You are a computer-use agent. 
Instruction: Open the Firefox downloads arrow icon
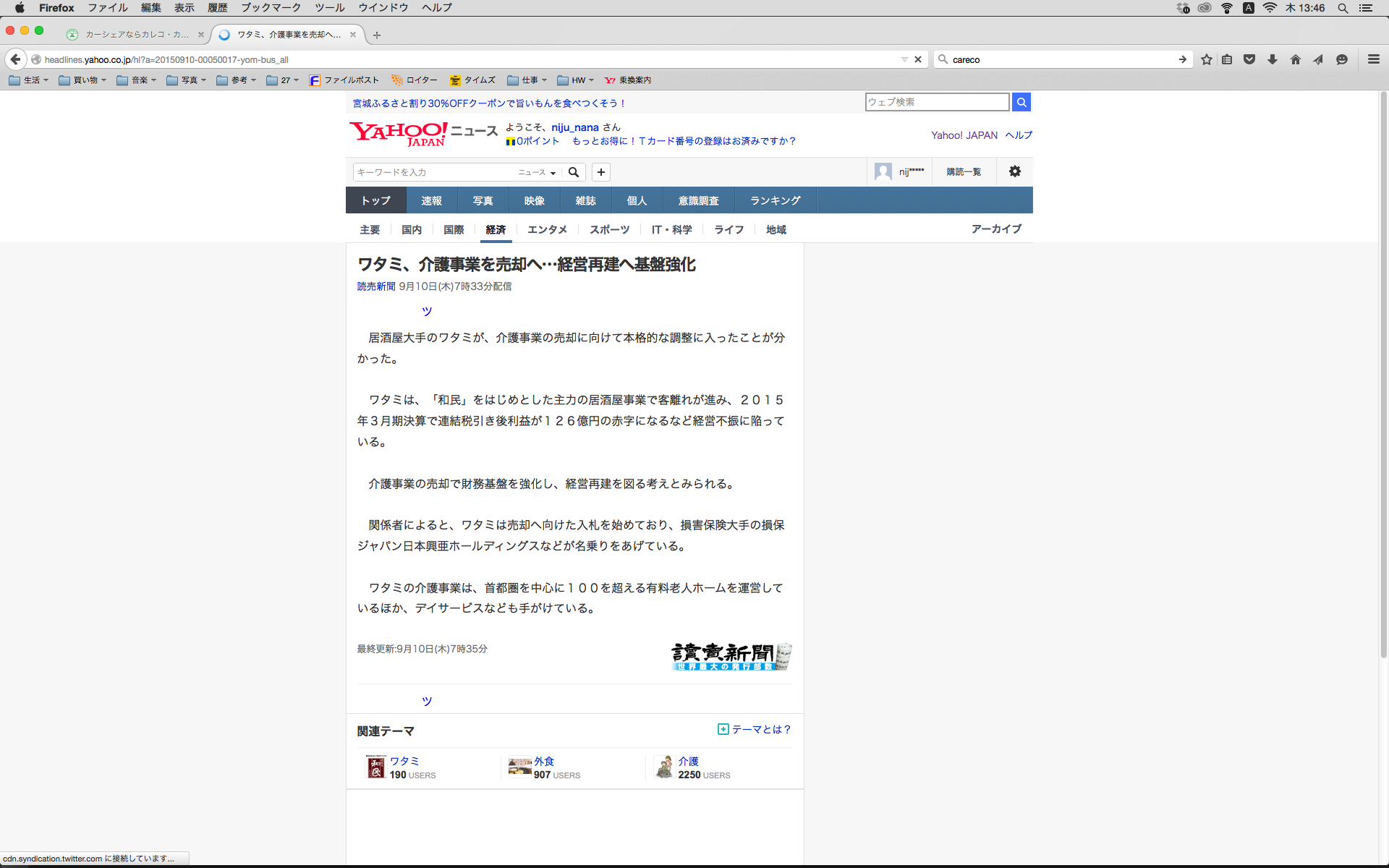coord(1272,59)
